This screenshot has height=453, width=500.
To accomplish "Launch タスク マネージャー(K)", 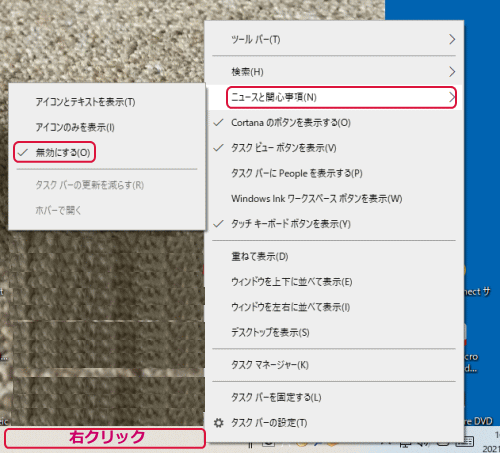I will point(334,365).
